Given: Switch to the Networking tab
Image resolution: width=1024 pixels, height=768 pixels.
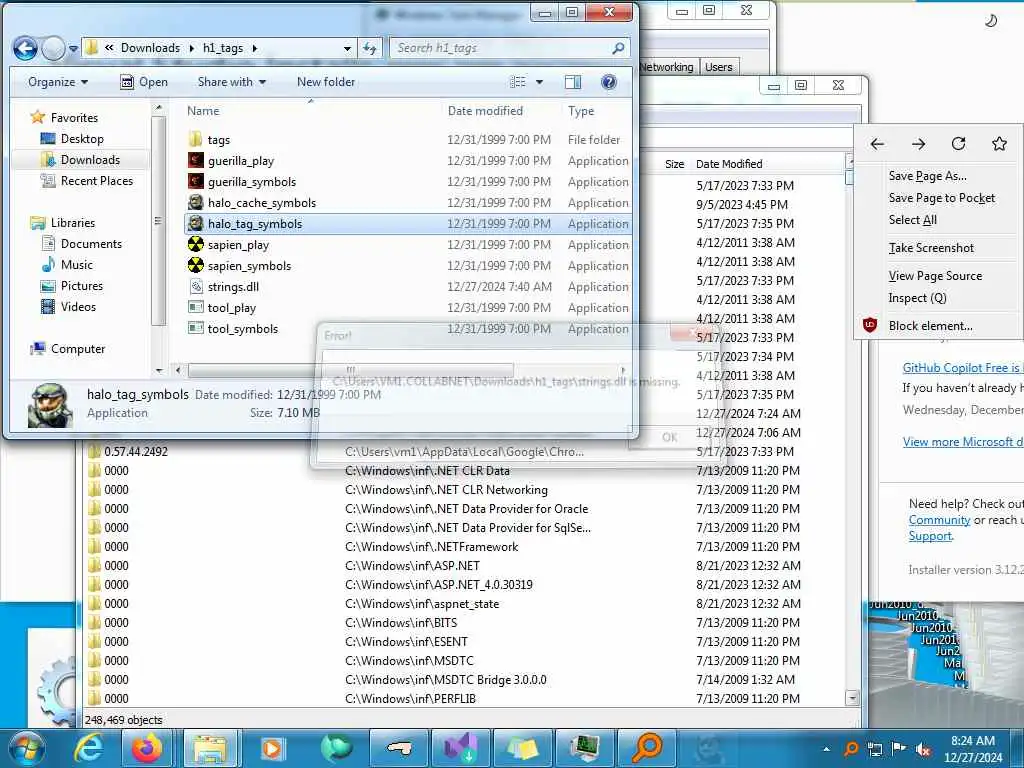Looking at the screenshot, I should (x=667, y=67).
